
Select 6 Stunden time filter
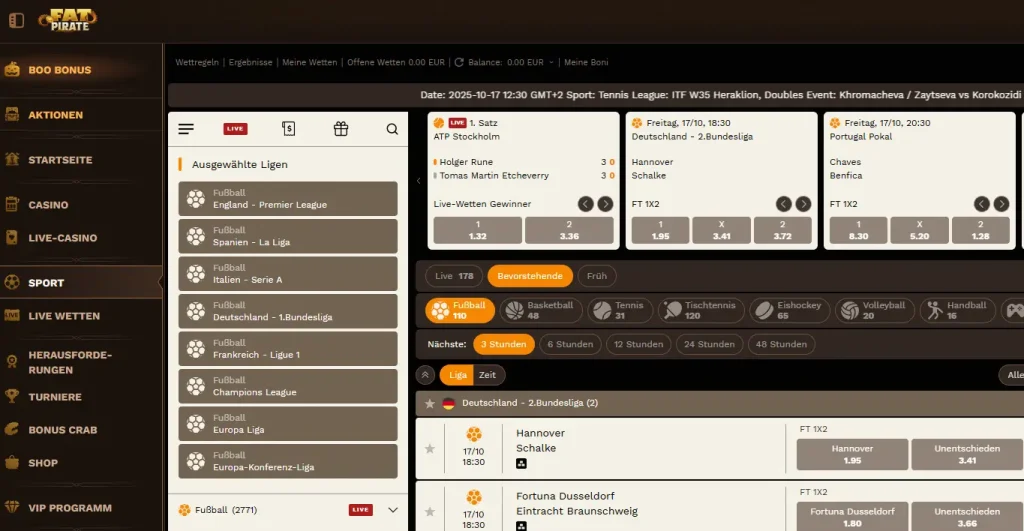[x=570, y=344]
